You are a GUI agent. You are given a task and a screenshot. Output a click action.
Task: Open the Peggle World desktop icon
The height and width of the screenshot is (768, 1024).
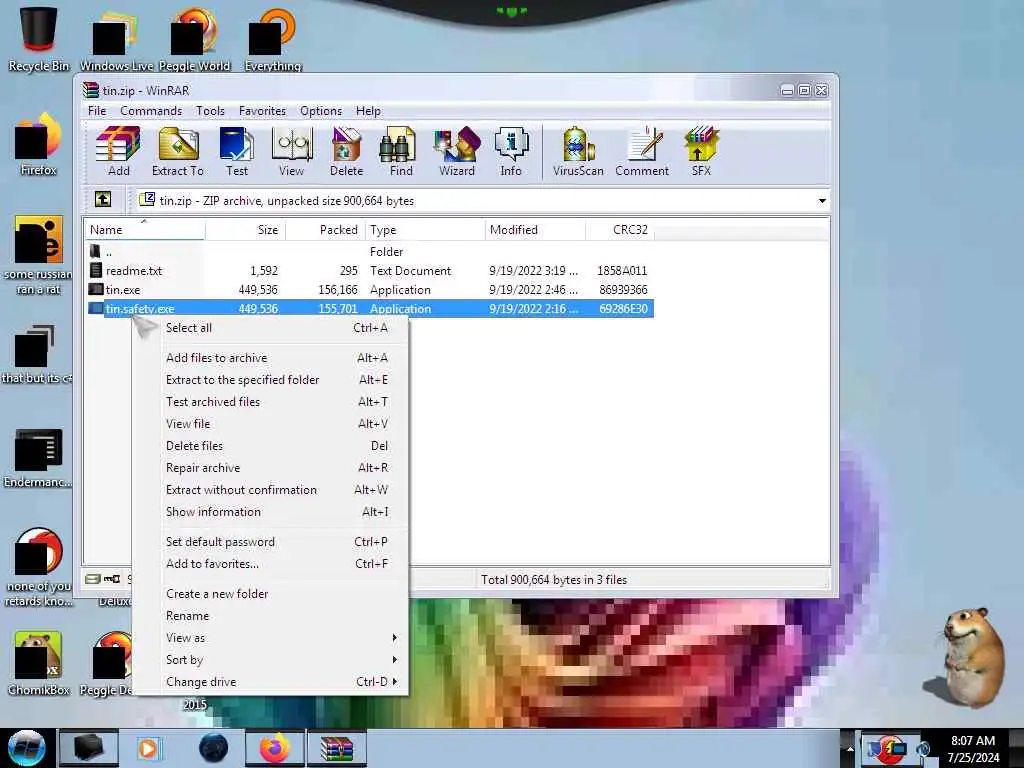(x=194, y=37)
